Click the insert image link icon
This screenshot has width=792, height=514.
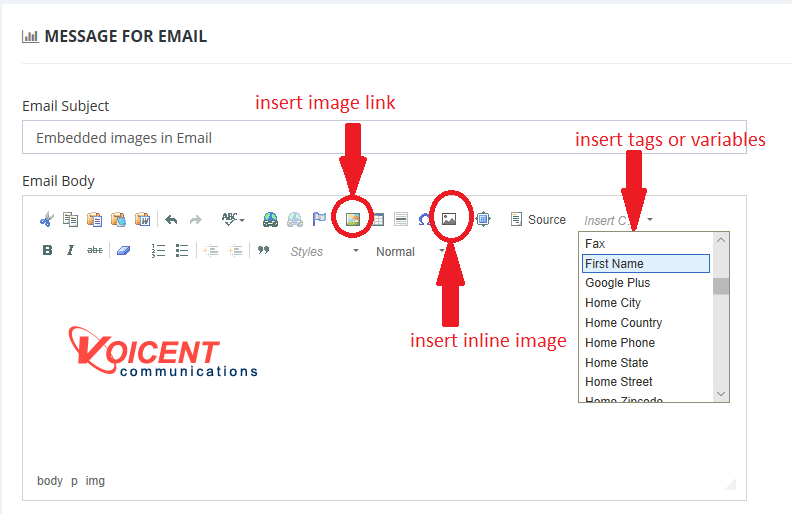tap(352, 220)
